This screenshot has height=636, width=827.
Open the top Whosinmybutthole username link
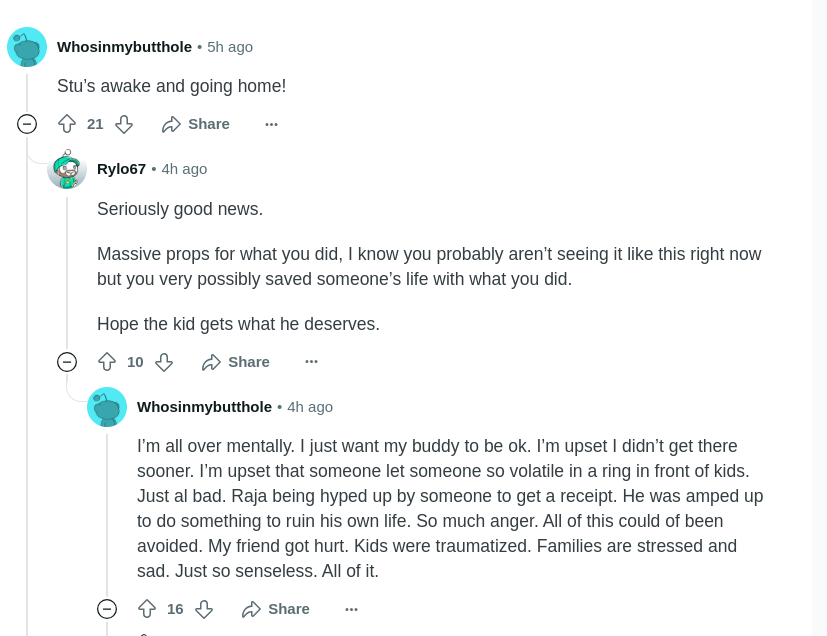(124, 47)
